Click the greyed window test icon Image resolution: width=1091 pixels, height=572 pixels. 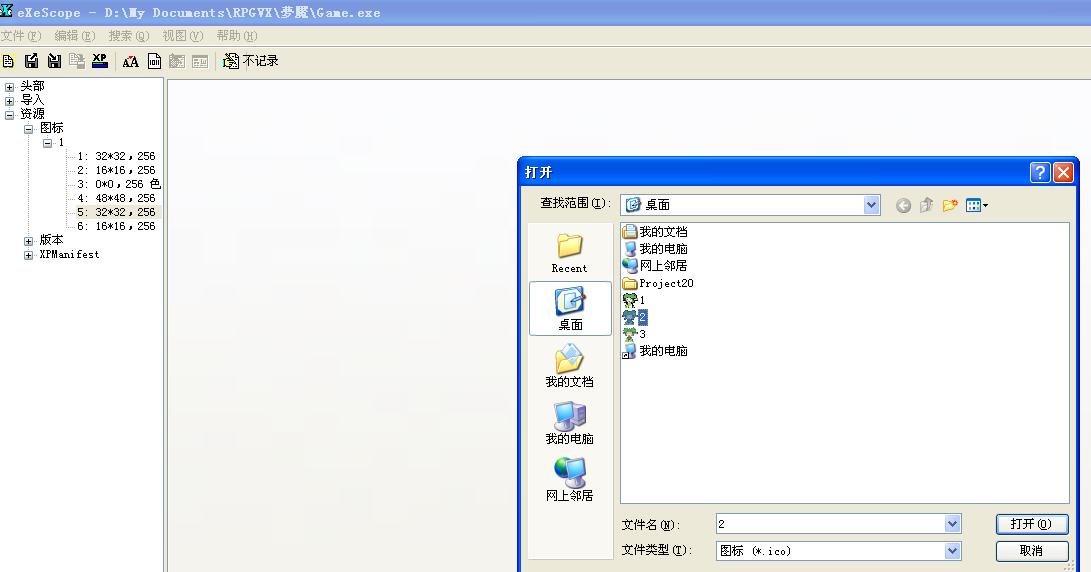[x=200, y=62]
